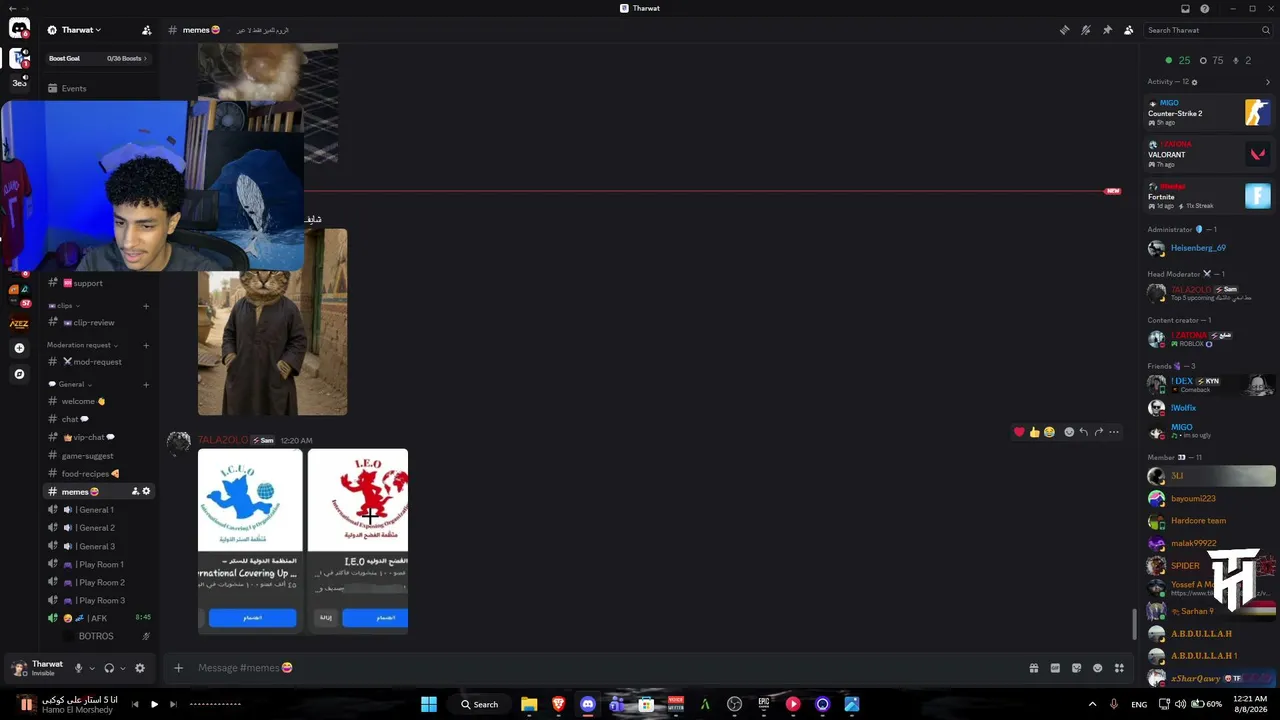
Task: Open Heisenberg_69 member profile
Action: 1210,248
